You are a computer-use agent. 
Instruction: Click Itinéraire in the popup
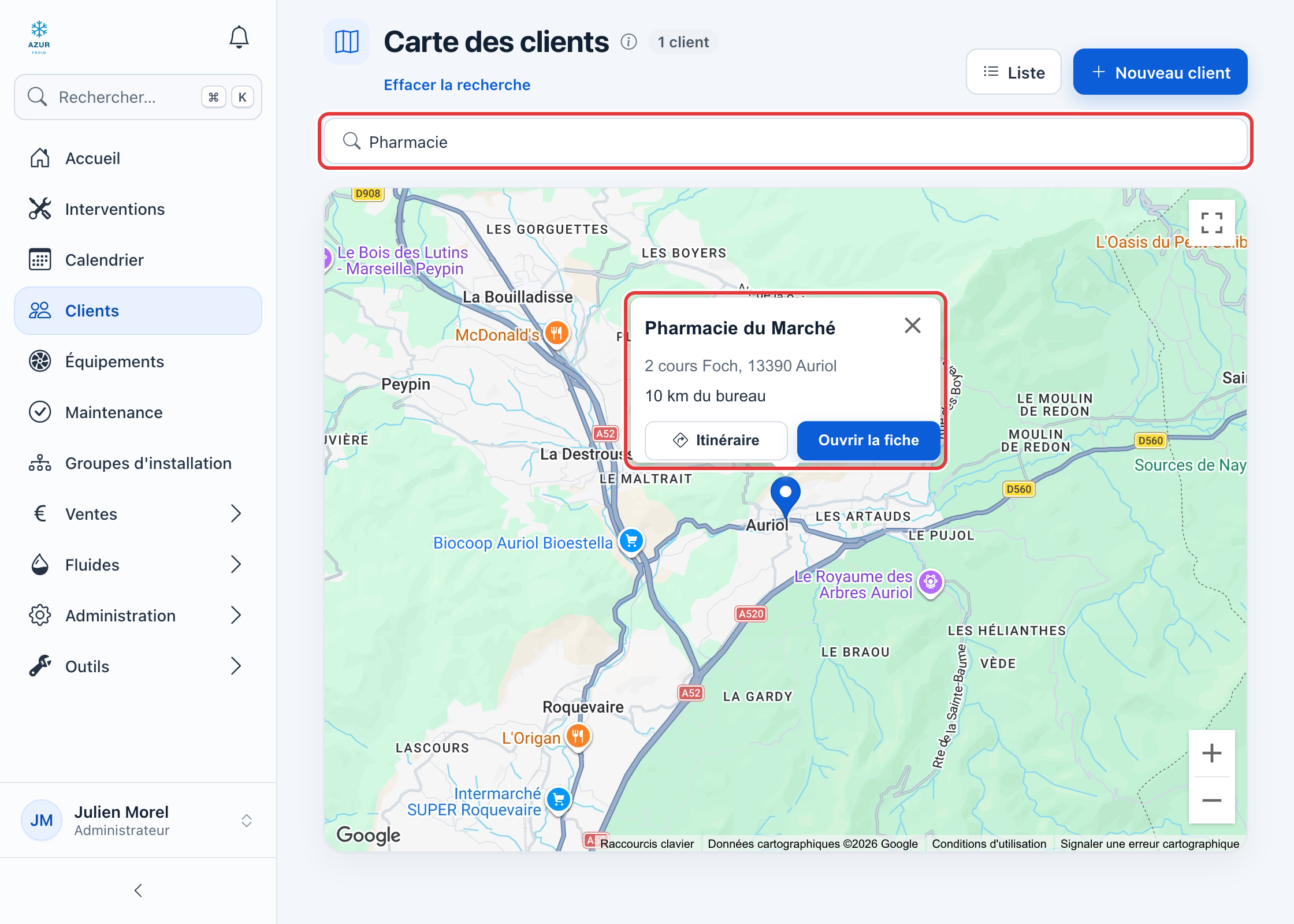(716, 440)
